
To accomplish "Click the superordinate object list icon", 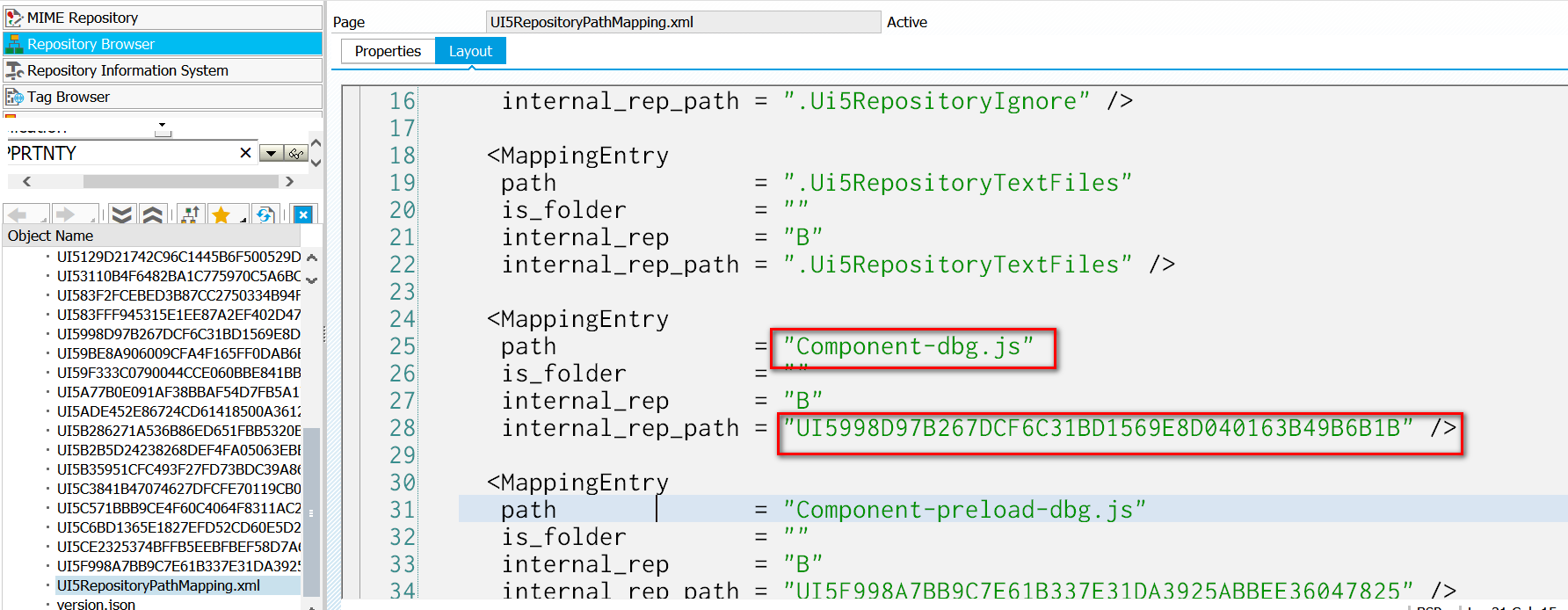I will pos(191,214).
